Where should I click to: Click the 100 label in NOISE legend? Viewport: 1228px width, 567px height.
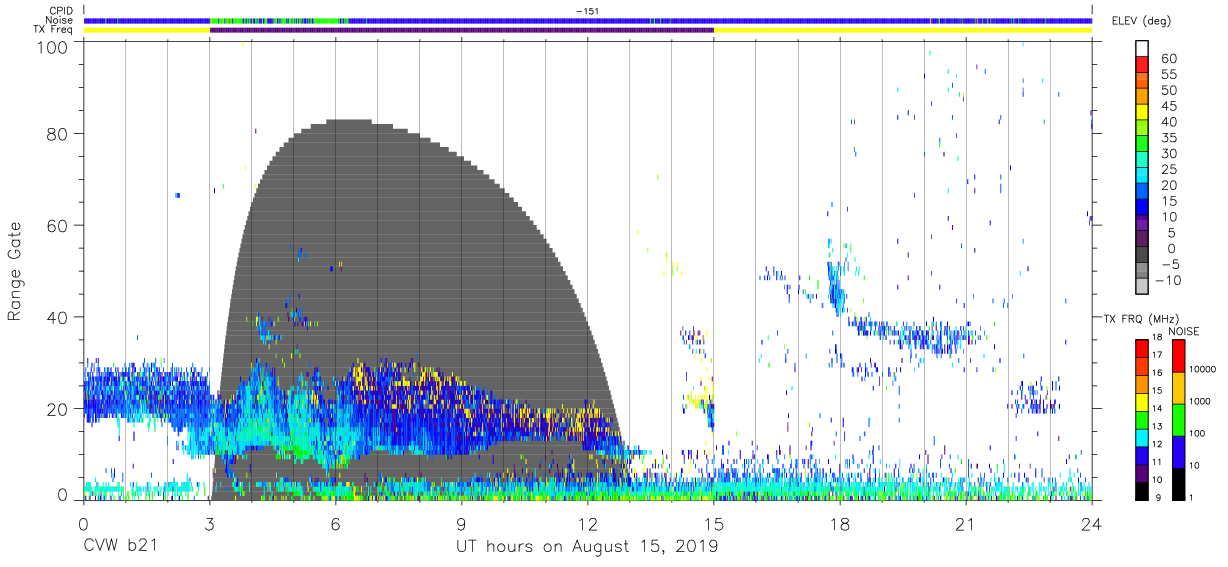click(1196, 434)
